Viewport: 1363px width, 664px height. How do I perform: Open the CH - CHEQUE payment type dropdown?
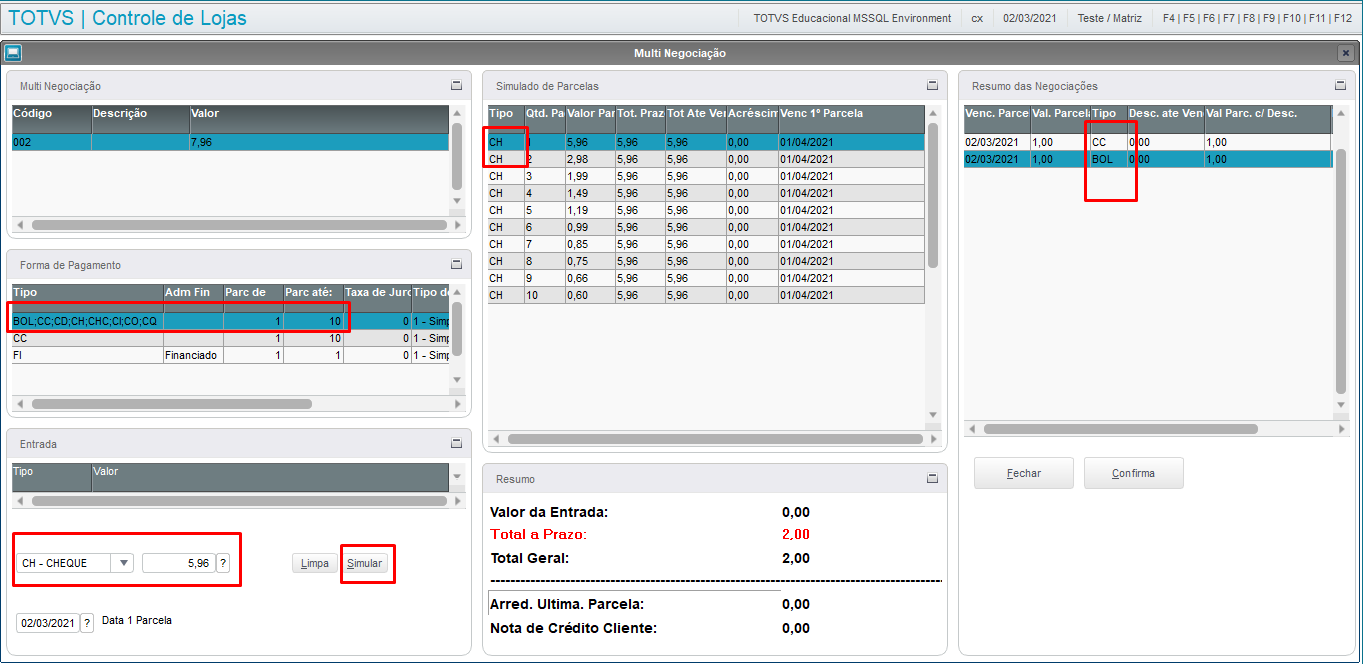[x=123, y=563]
